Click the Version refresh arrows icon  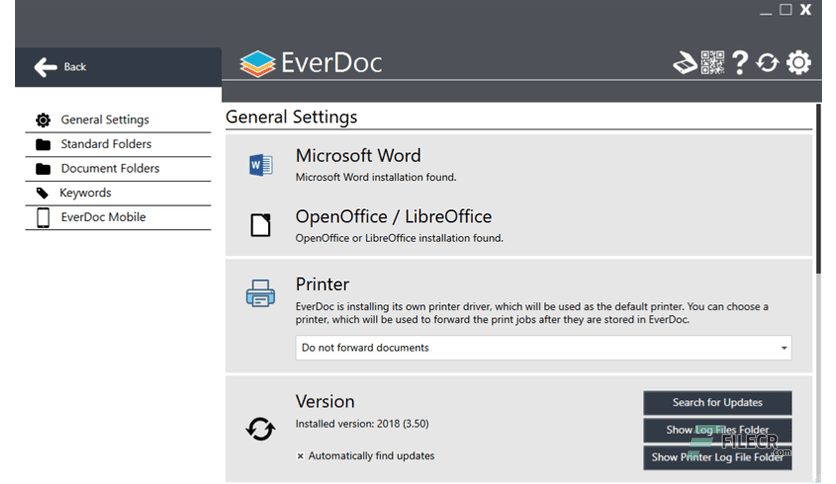261,429
